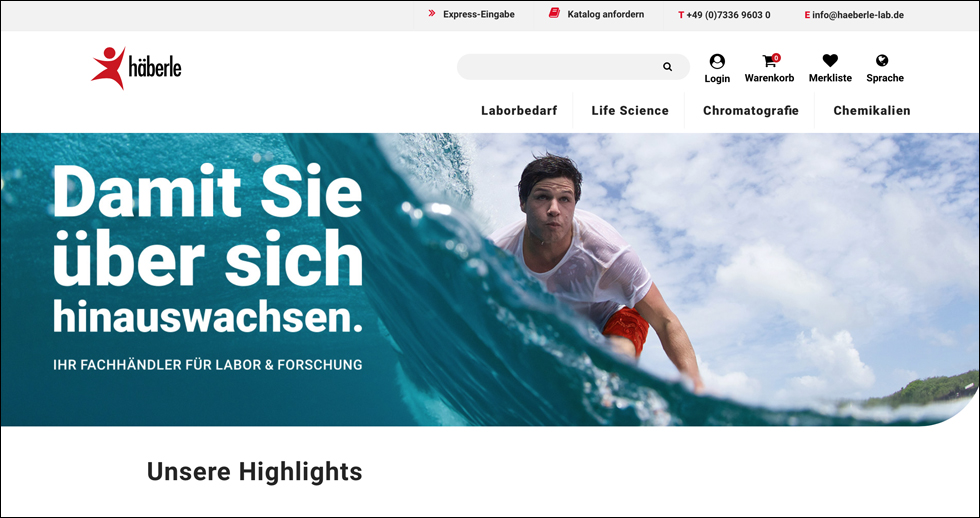
Task: Click the Sprache globe icon
Action: 882,61
